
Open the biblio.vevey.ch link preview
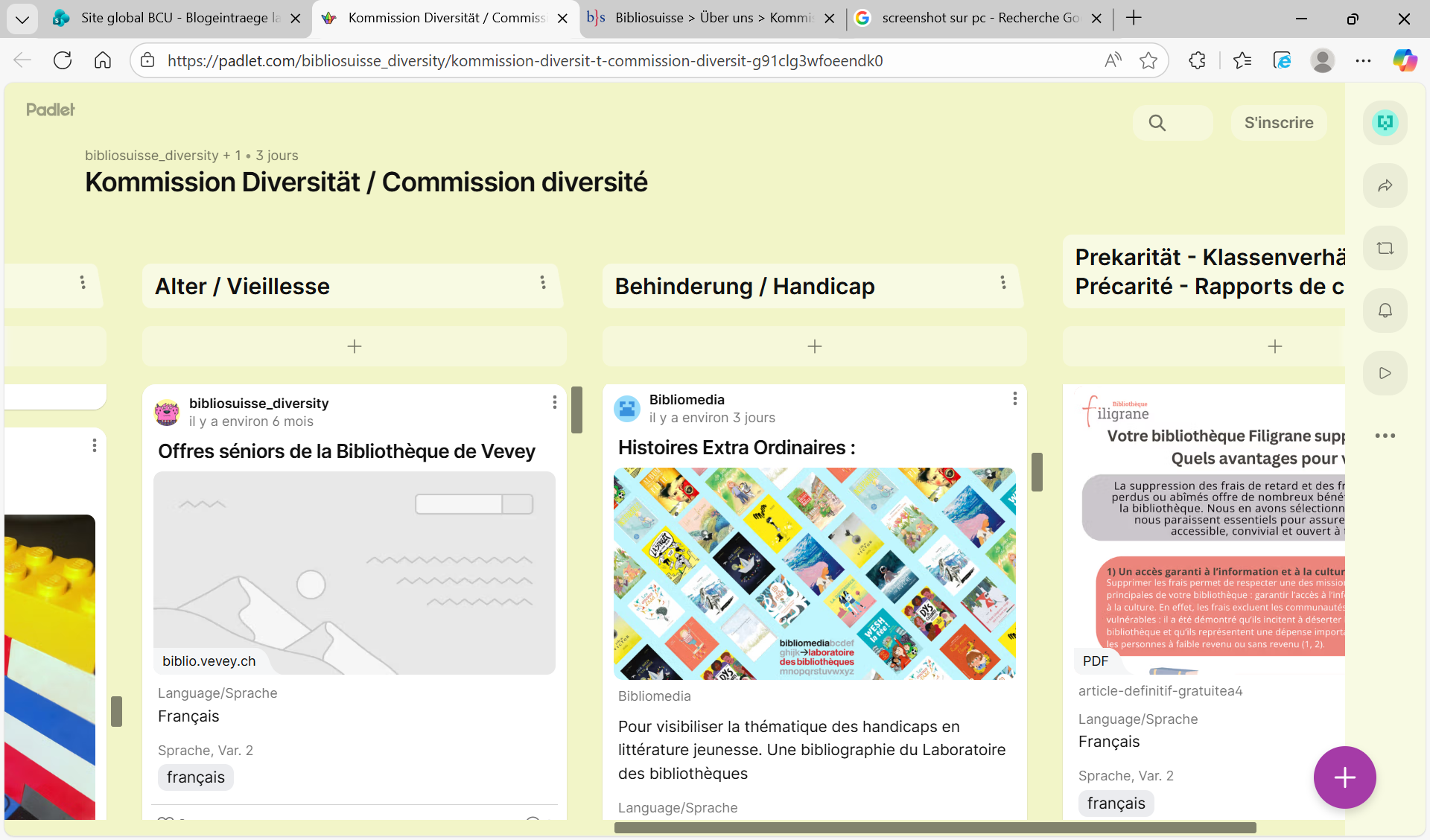click(354, 573)
